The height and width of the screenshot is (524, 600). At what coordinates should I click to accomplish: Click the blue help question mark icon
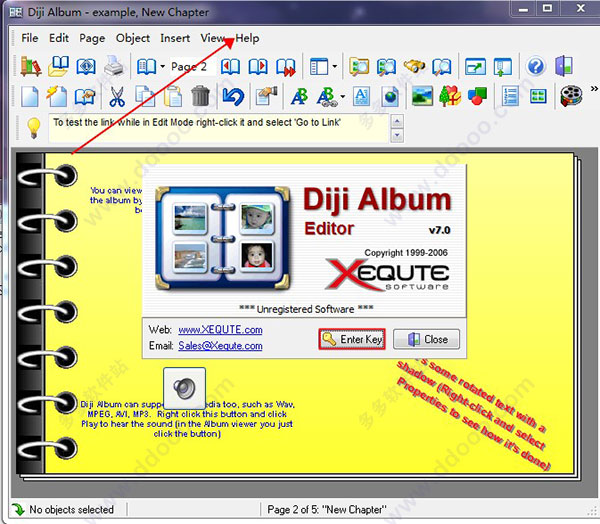pos(536,66)
